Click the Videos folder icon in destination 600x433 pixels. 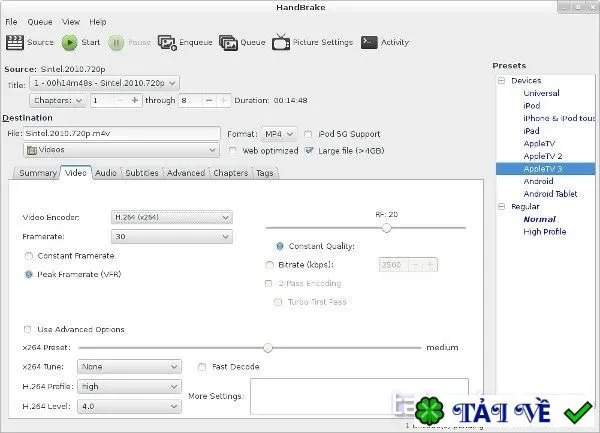coord(32,150)
